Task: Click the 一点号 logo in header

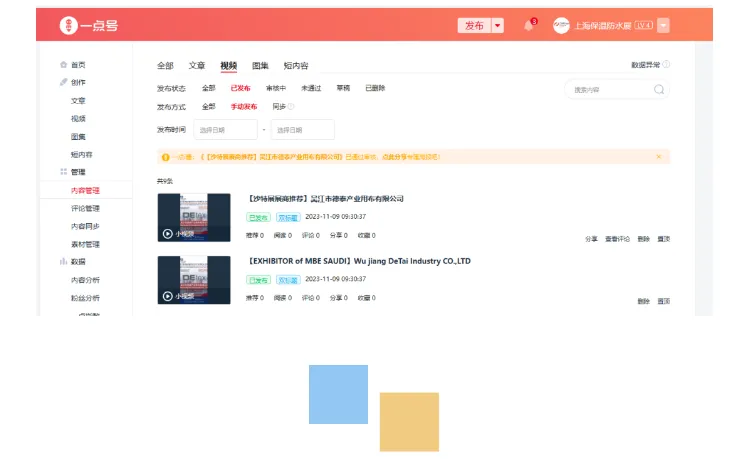Action: [x=88, y=25]
